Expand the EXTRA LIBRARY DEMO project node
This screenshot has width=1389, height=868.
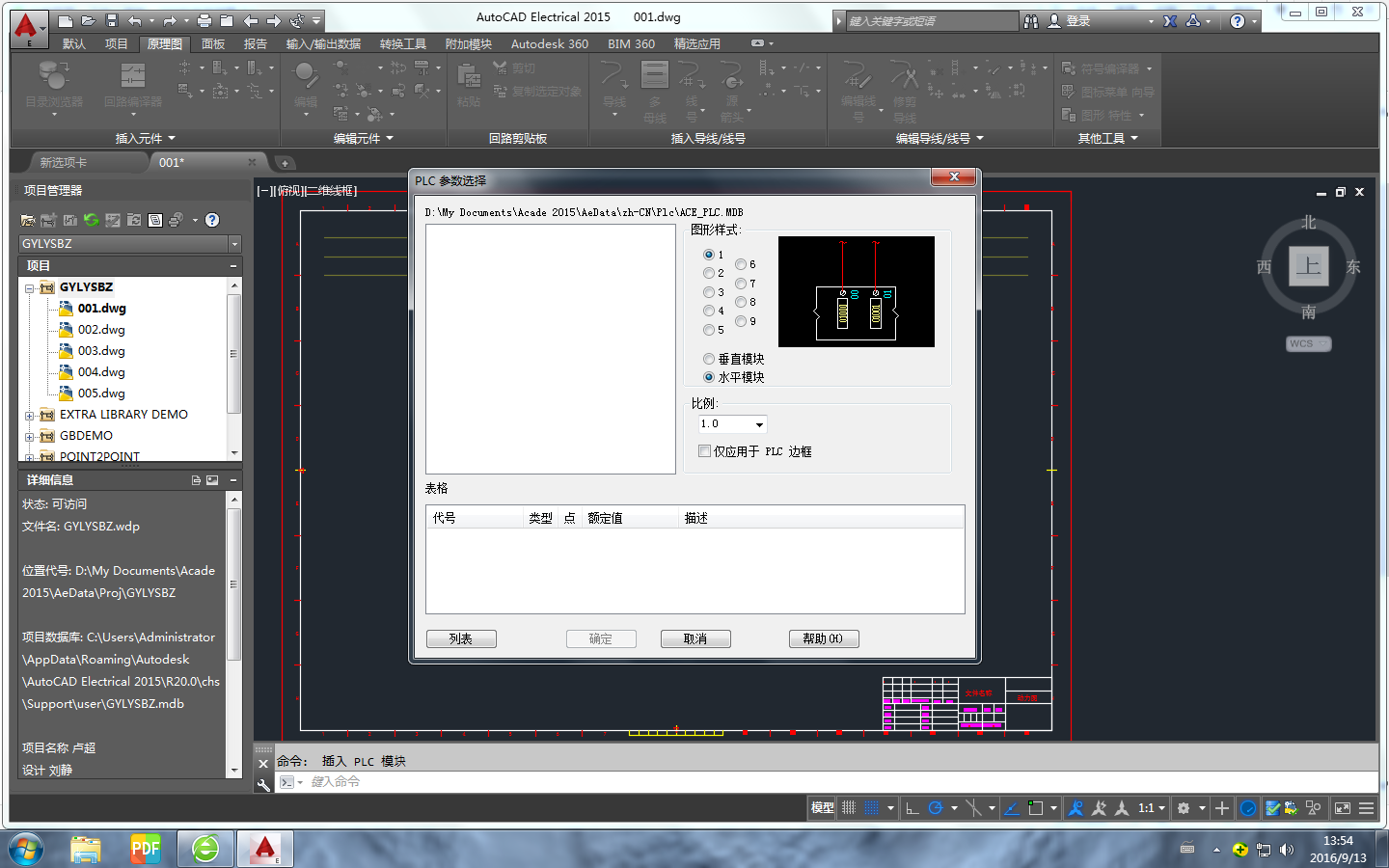tap(29, 416)
